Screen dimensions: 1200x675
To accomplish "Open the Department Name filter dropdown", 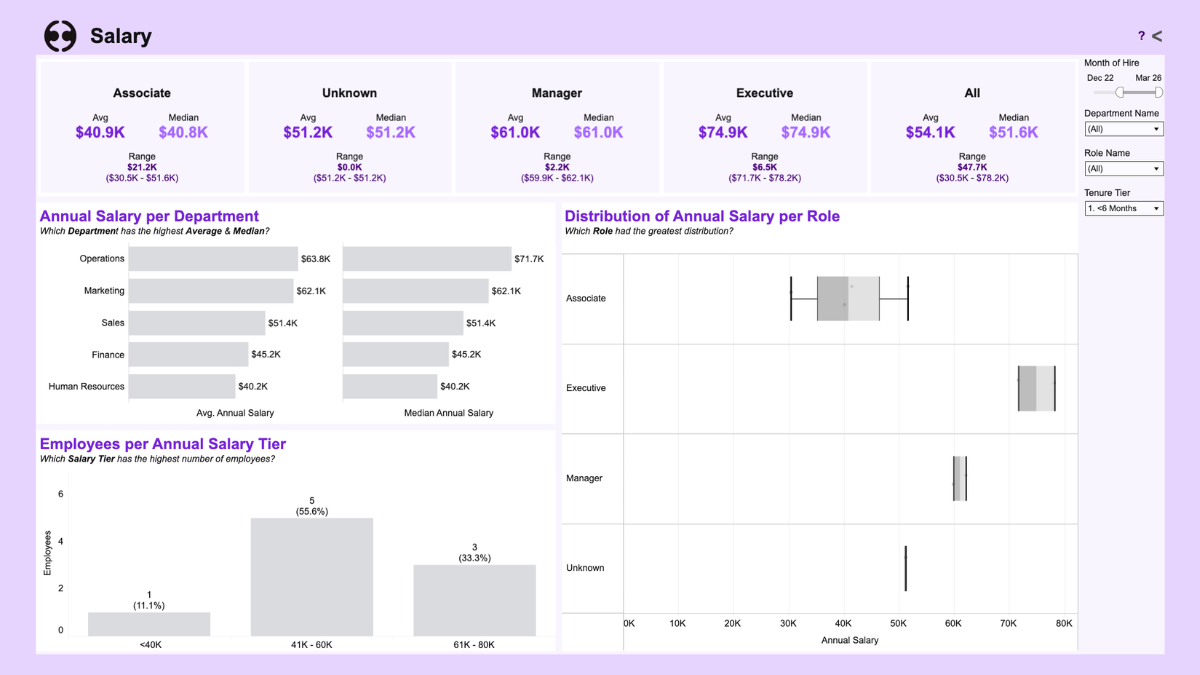I will point(1124,128).
